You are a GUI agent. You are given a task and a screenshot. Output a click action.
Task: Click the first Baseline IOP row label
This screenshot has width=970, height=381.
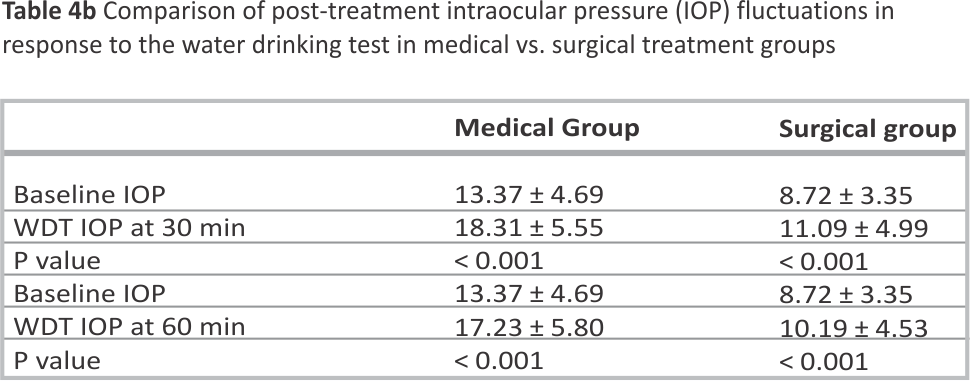point(90,195)
